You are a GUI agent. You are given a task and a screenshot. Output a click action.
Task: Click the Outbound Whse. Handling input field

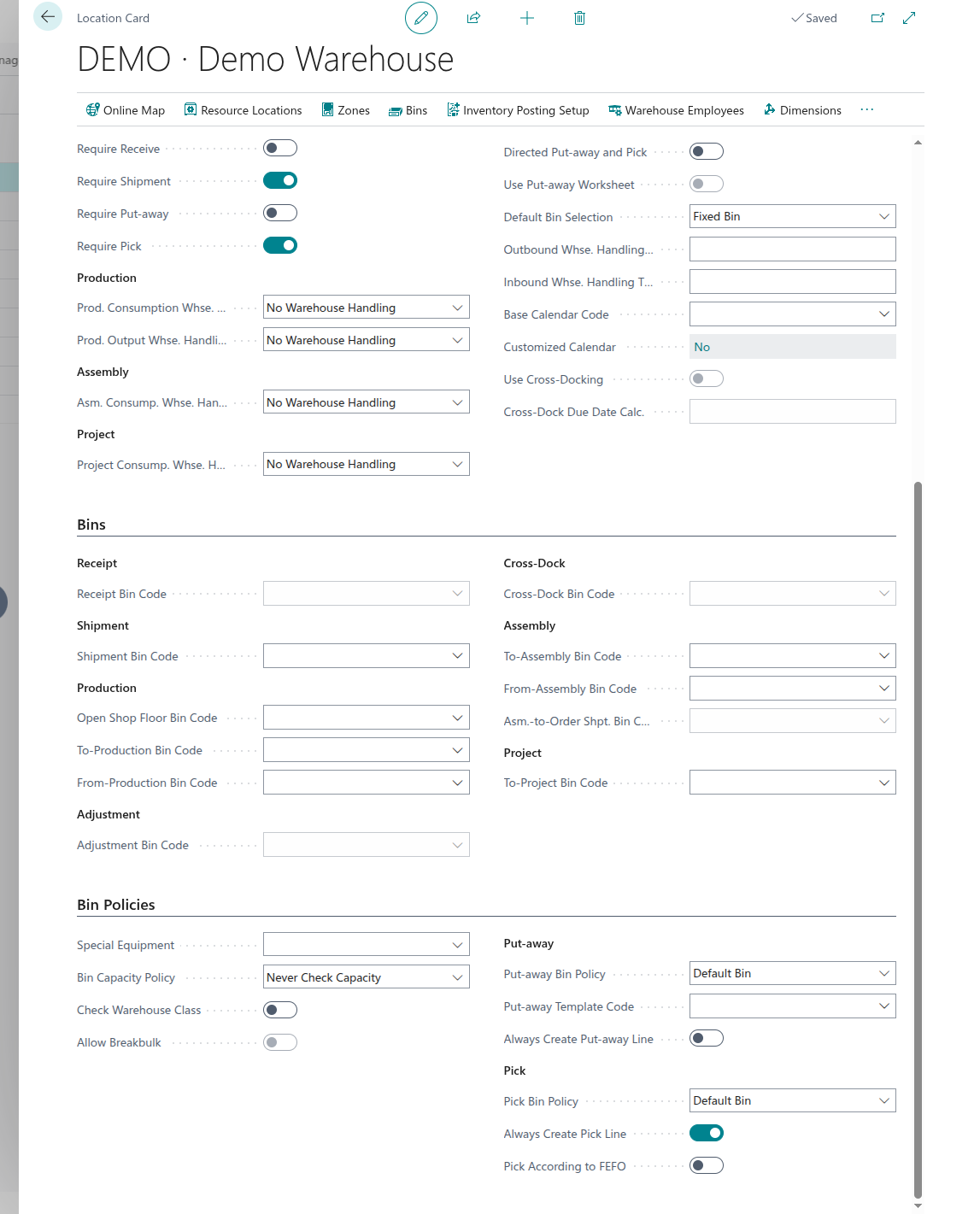(792, 249)
